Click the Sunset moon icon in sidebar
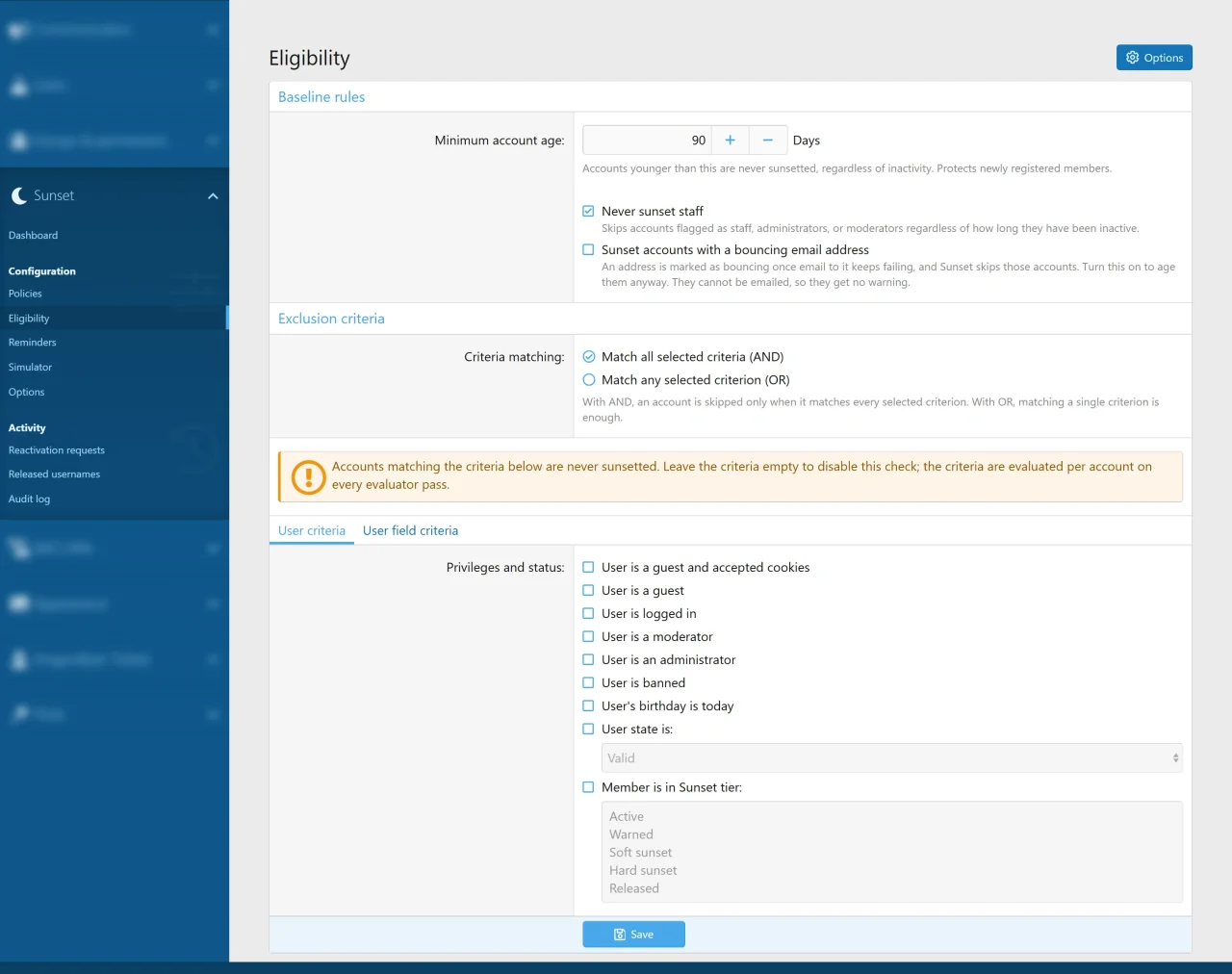1232x974 pixels. pyautogui.click(x=18, y=195)
